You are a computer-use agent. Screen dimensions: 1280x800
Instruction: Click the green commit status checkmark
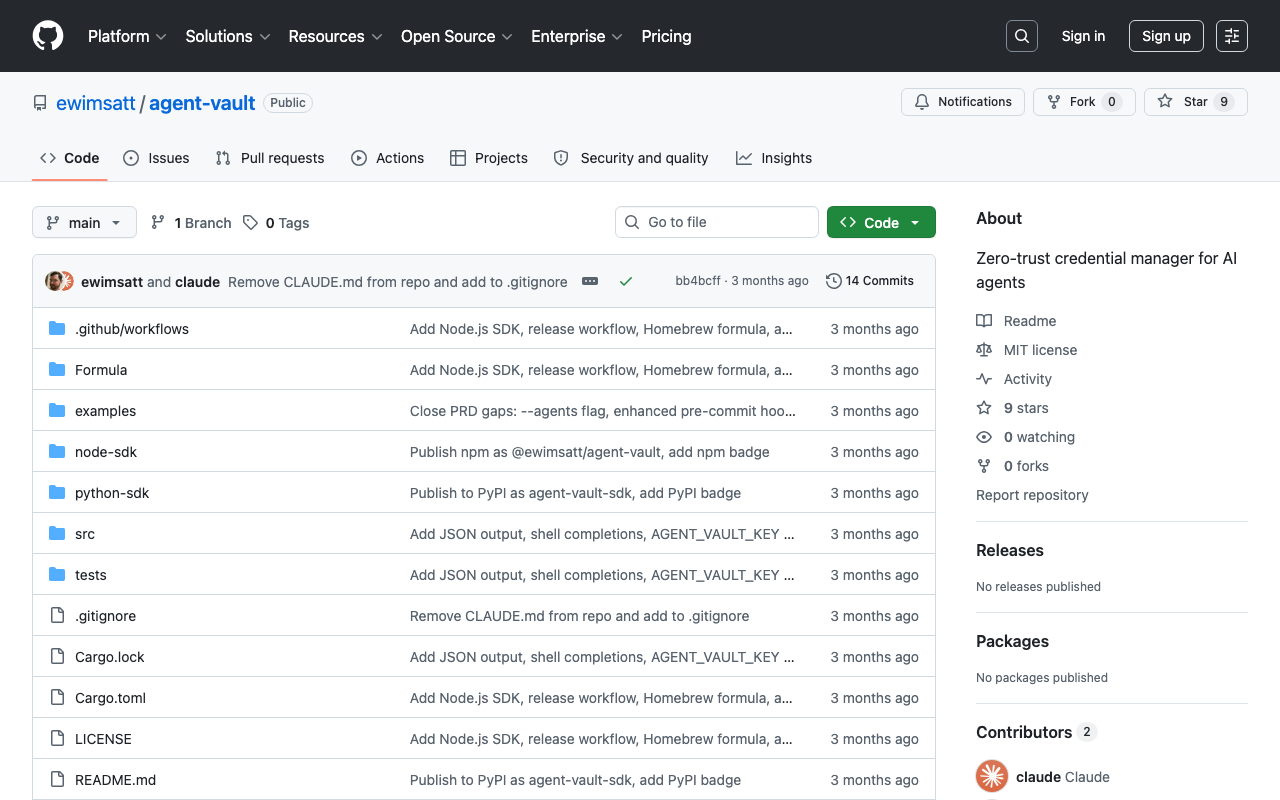[x=626, y=282]
